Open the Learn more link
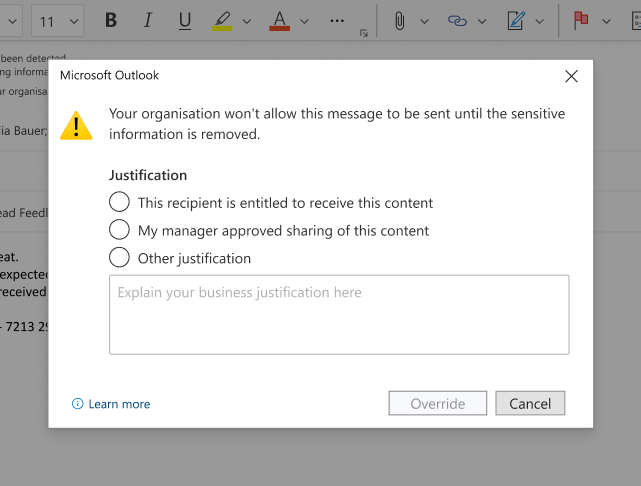Screen dimensions: 641x486 (119, 404)
